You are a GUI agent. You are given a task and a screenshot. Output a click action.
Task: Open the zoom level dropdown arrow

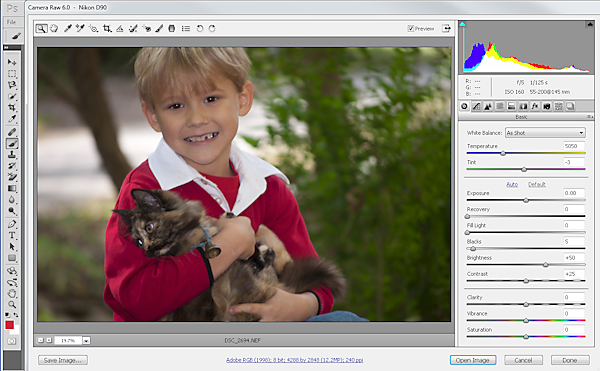click(86, 340)
